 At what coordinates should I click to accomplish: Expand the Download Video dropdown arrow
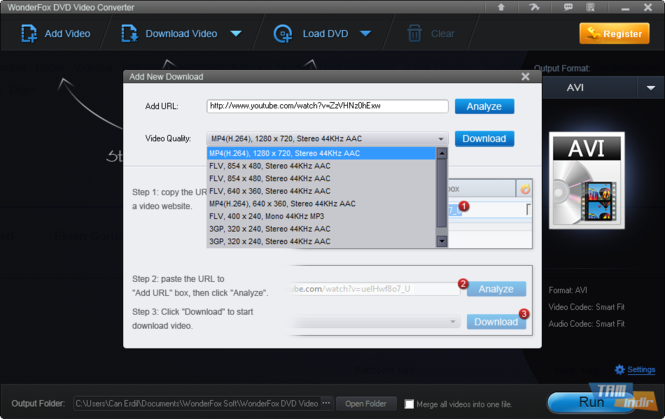236,34
